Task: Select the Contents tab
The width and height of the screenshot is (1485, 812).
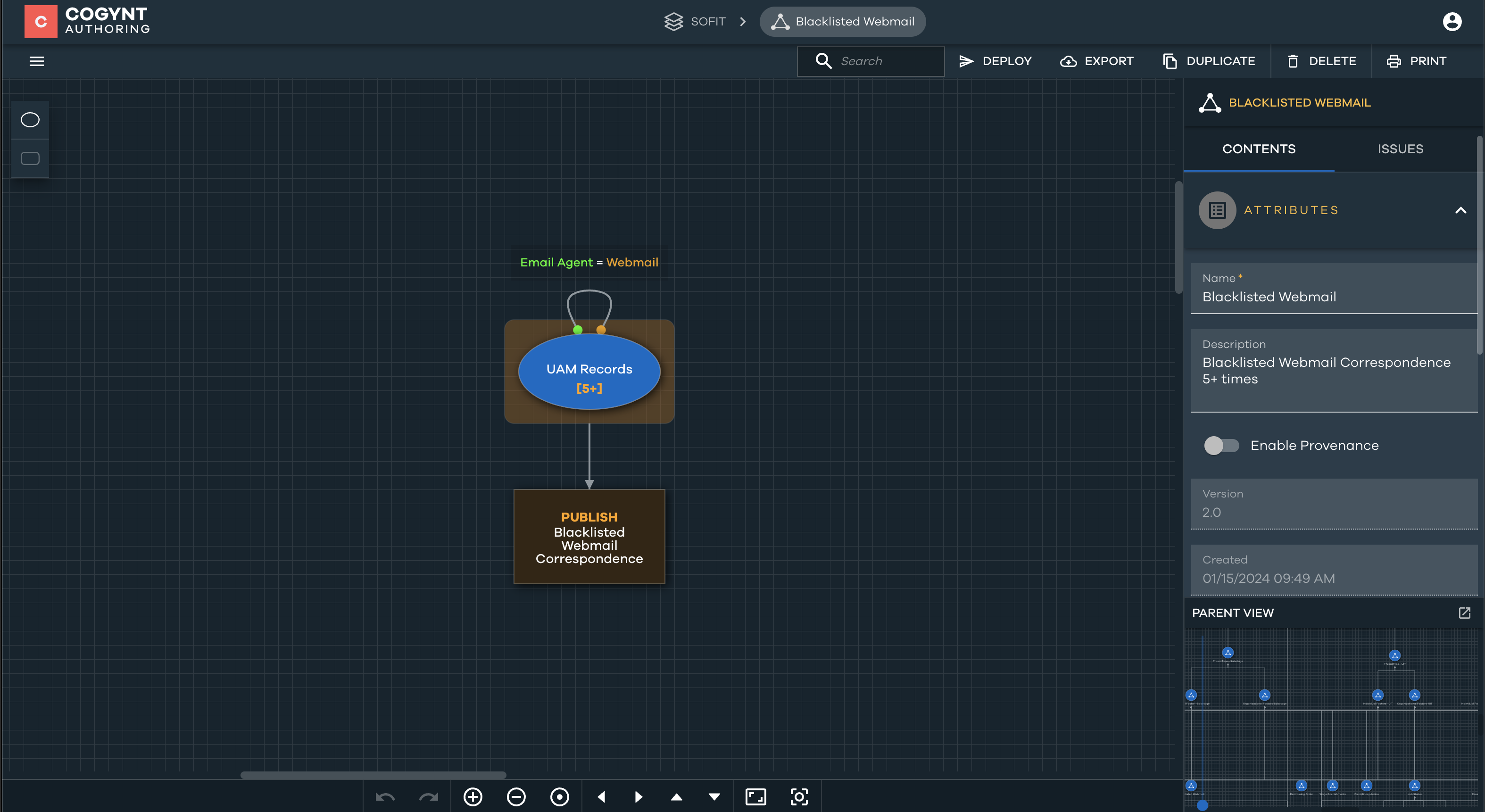Action: click(1259, 149)
